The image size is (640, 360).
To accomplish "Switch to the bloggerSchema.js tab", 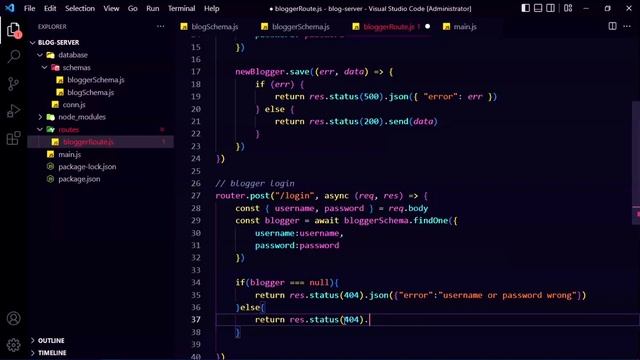I will (301, 27).
